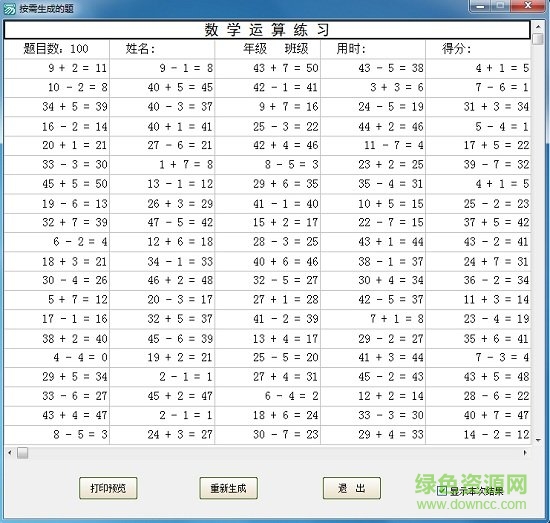The width and height of the screenshot is (550, 523).
Task: Select the cell 40 + 7 = 47
Action: tap(478, 416)
